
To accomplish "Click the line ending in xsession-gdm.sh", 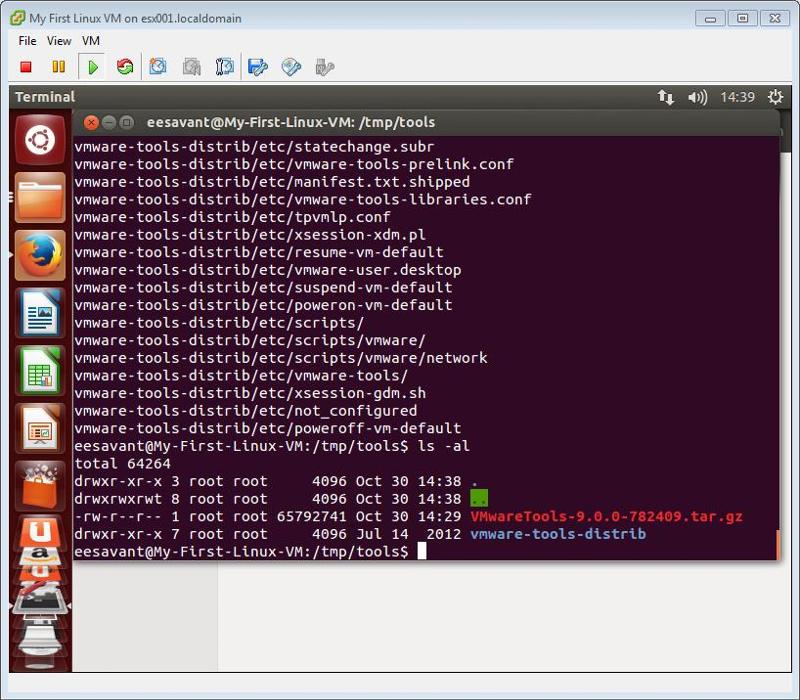I will tap(250, 393).
